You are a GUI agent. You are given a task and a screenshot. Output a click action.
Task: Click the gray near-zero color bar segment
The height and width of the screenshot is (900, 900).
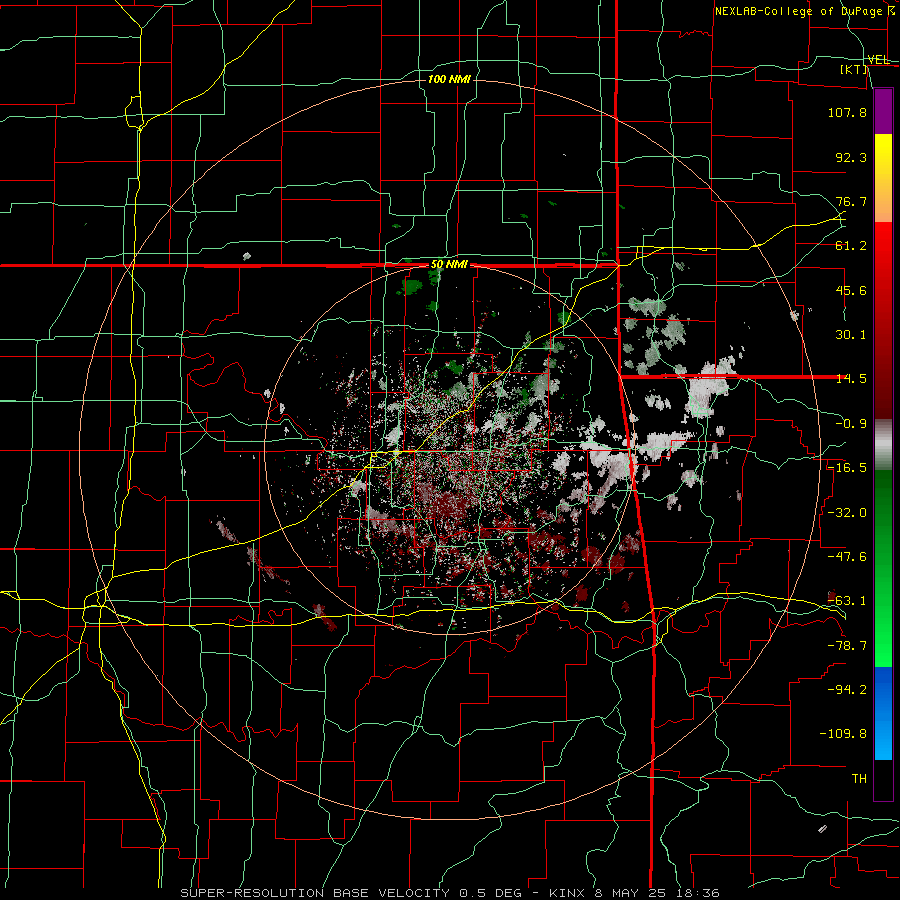pyautogui.click(x=883, y=445)
